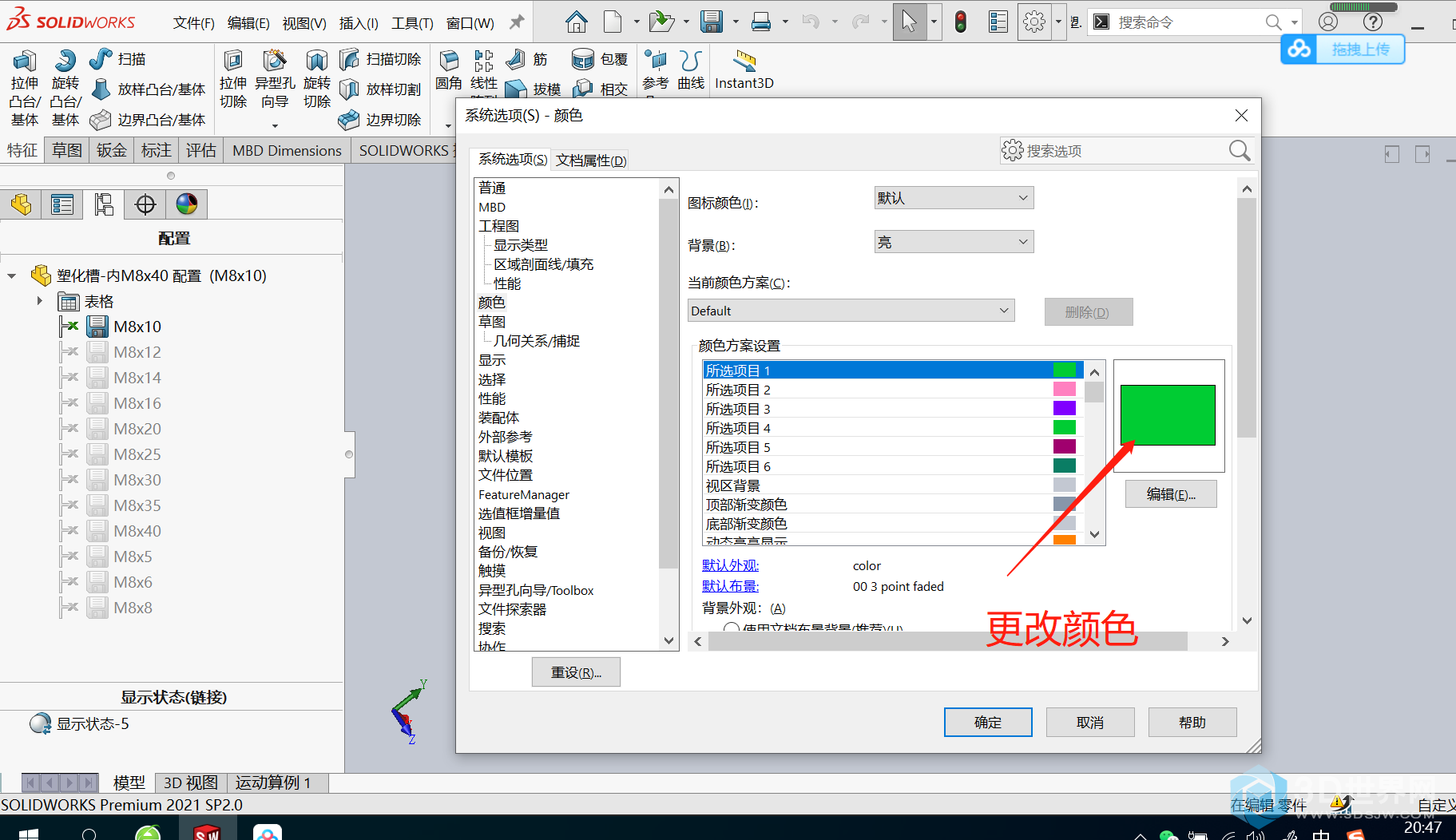Click the 确定 button in options dialog
The width and height of the screenshot is (1456, 840).
click(988, 722)
